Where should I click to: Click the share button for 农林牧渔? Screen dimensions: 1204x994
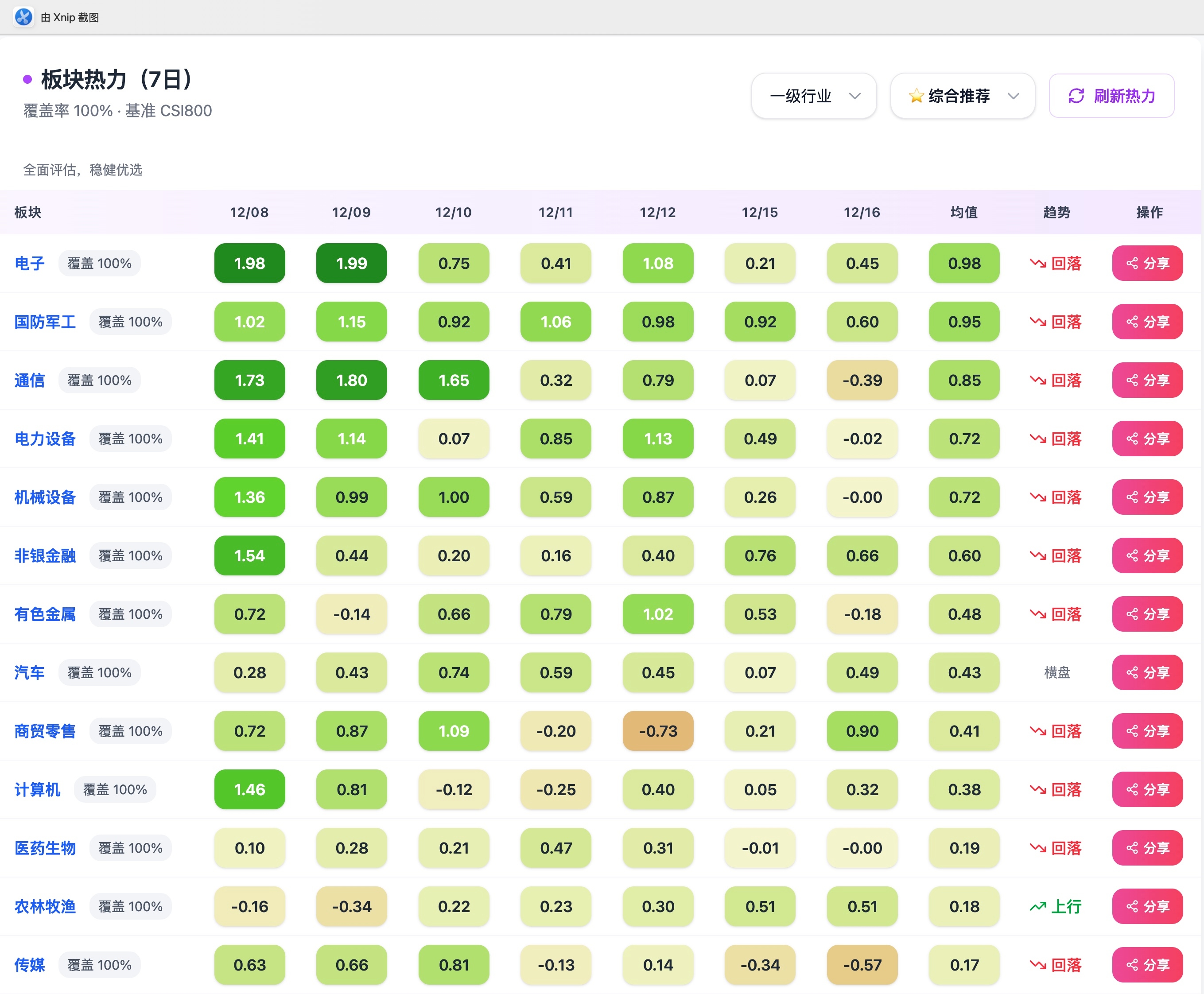click(x=1147, y=906)
